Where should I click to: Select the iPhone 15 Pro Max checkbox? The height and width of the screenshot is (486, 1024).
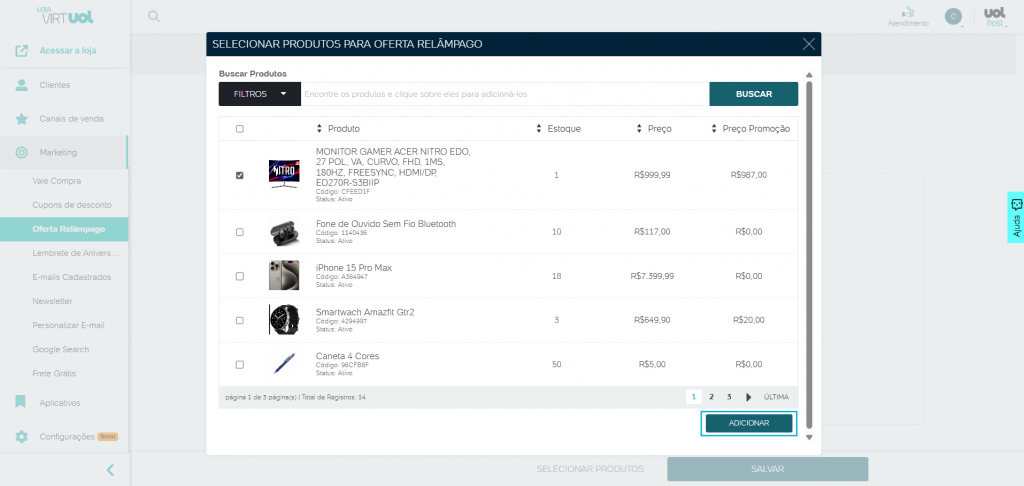coord(240,276)
